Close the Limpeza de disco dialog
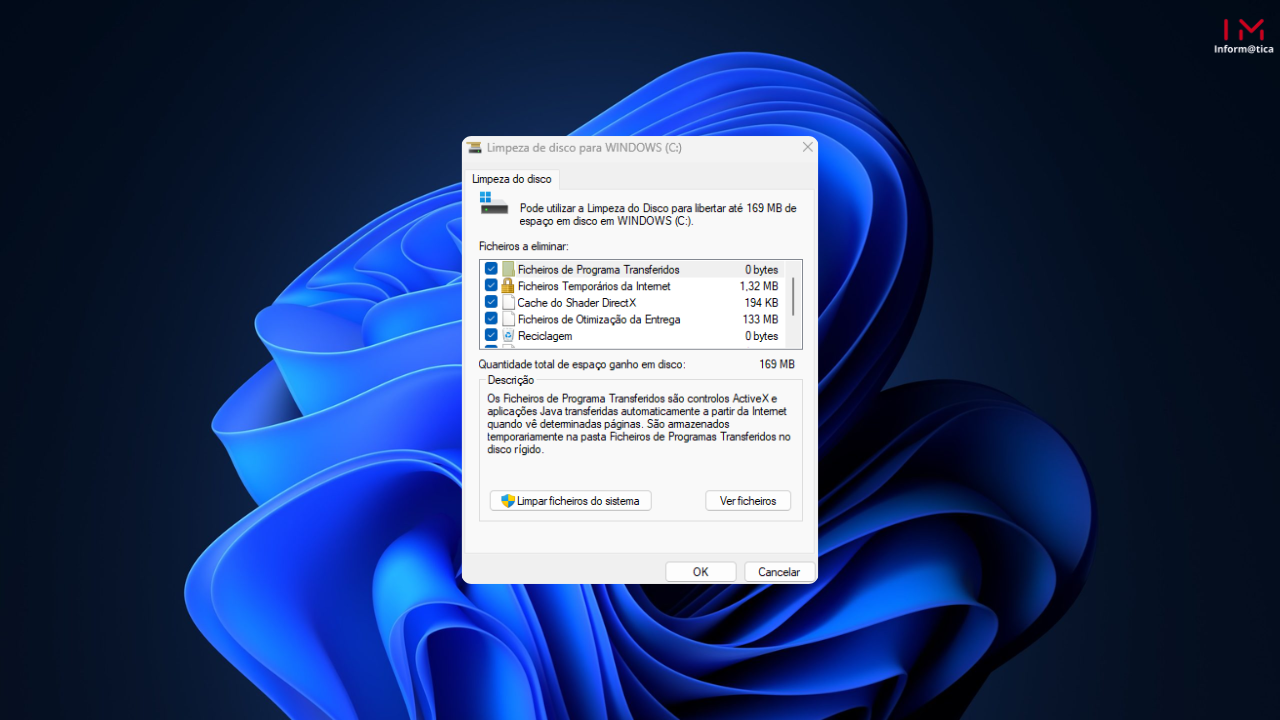 pyautogui.click(x=808, y=147)
